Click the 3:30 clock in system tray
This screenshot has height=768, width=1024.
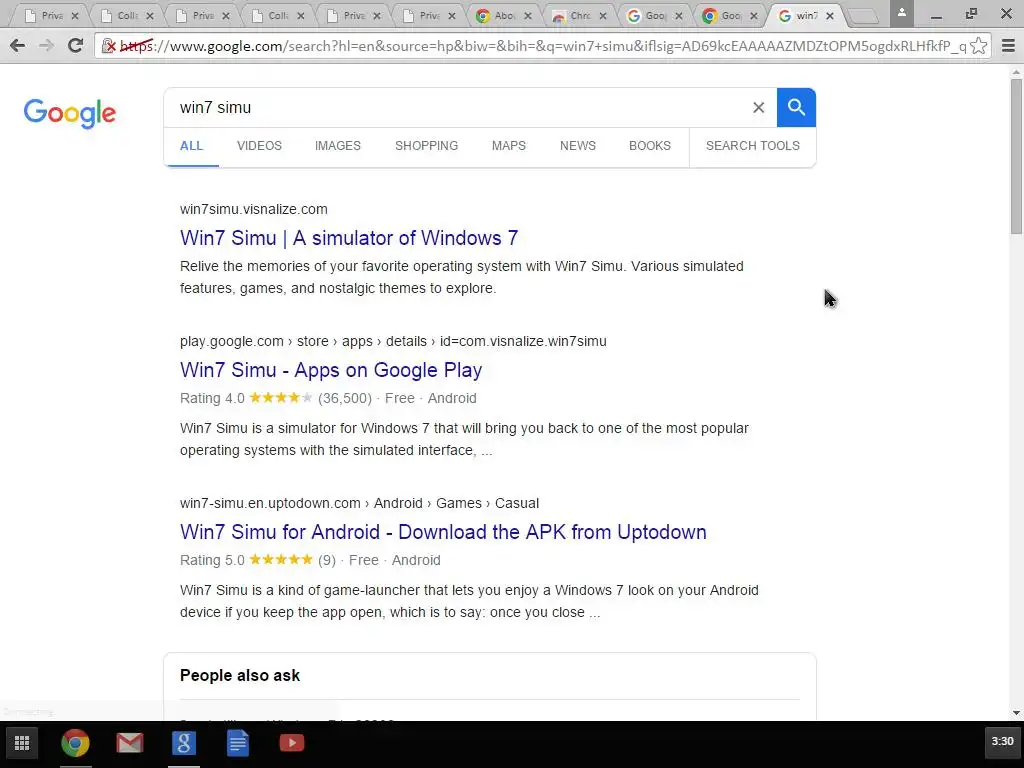point(1002,741)
